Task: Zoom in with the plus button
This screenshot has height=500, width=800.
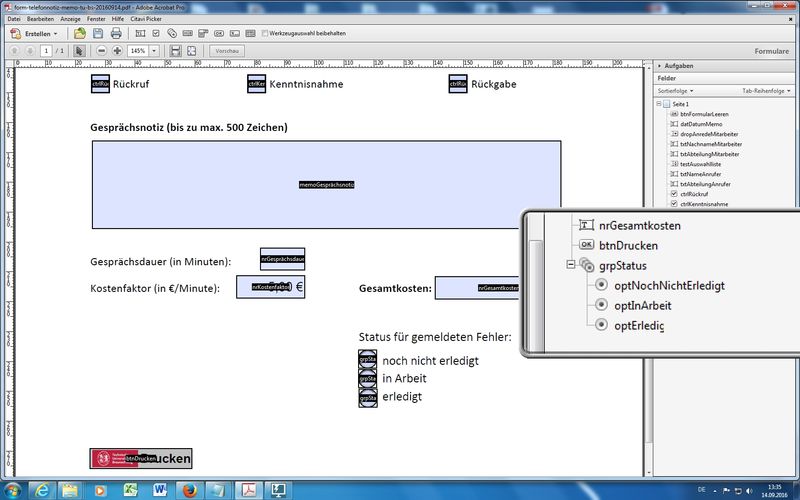Action: [x=117, y=50]
